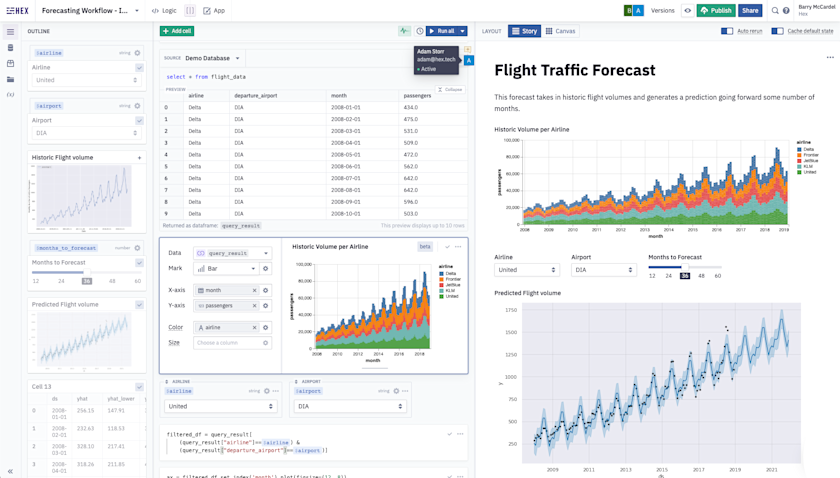Open the files folder icon in sidebar
The width and height of the screenshot is (840, 478).
click(x=10, y=79)
